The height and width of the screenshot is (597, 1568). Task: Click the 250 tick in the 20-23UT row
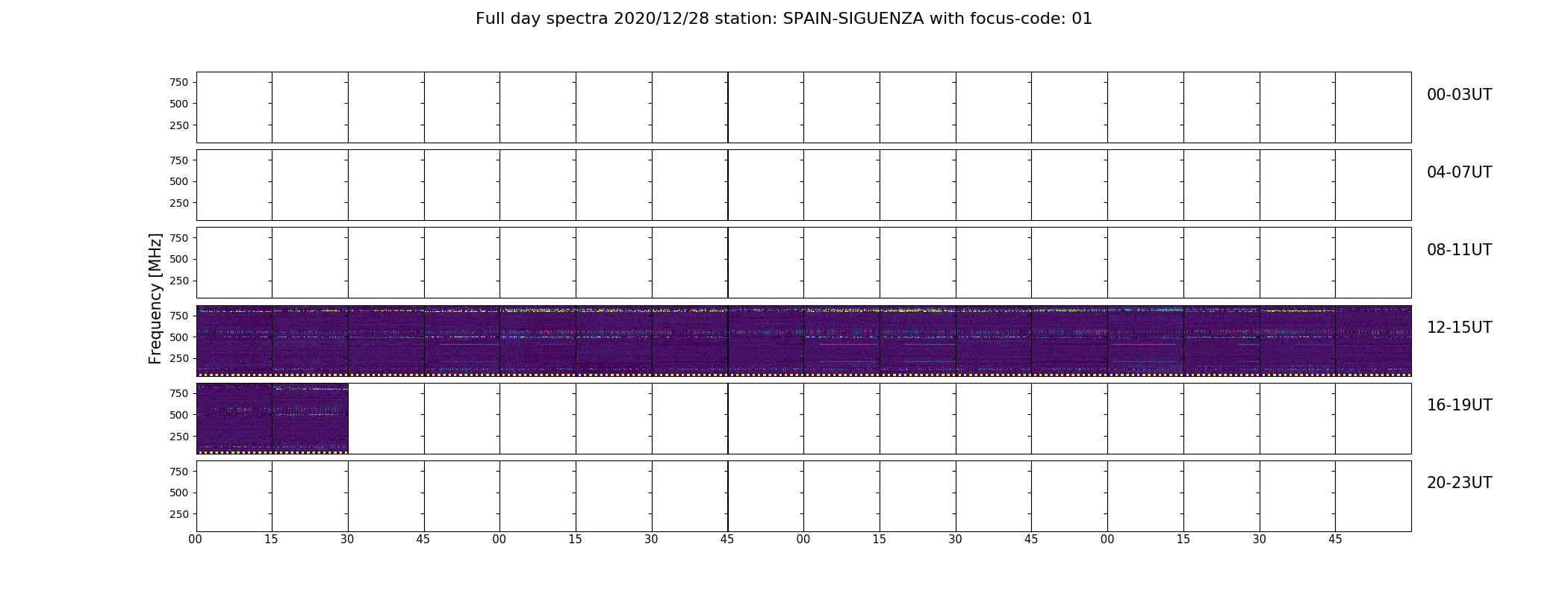[179, 514]
